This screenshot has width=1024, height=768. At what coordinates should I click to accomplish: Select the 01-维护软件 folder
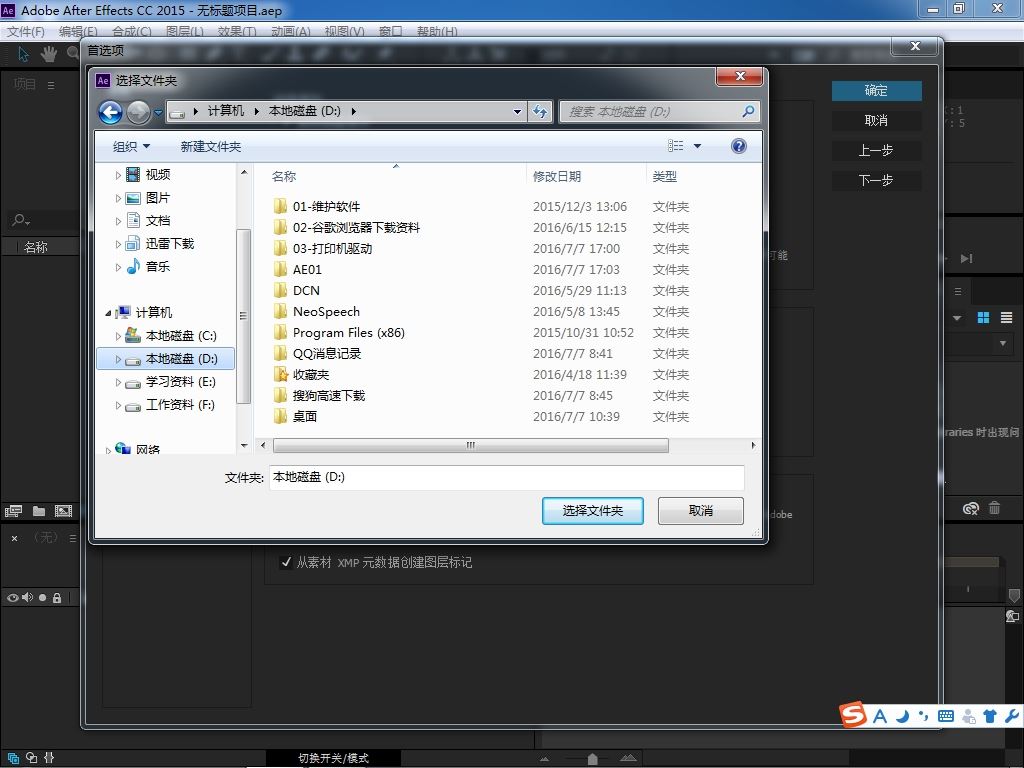click(x=326, y=206)
